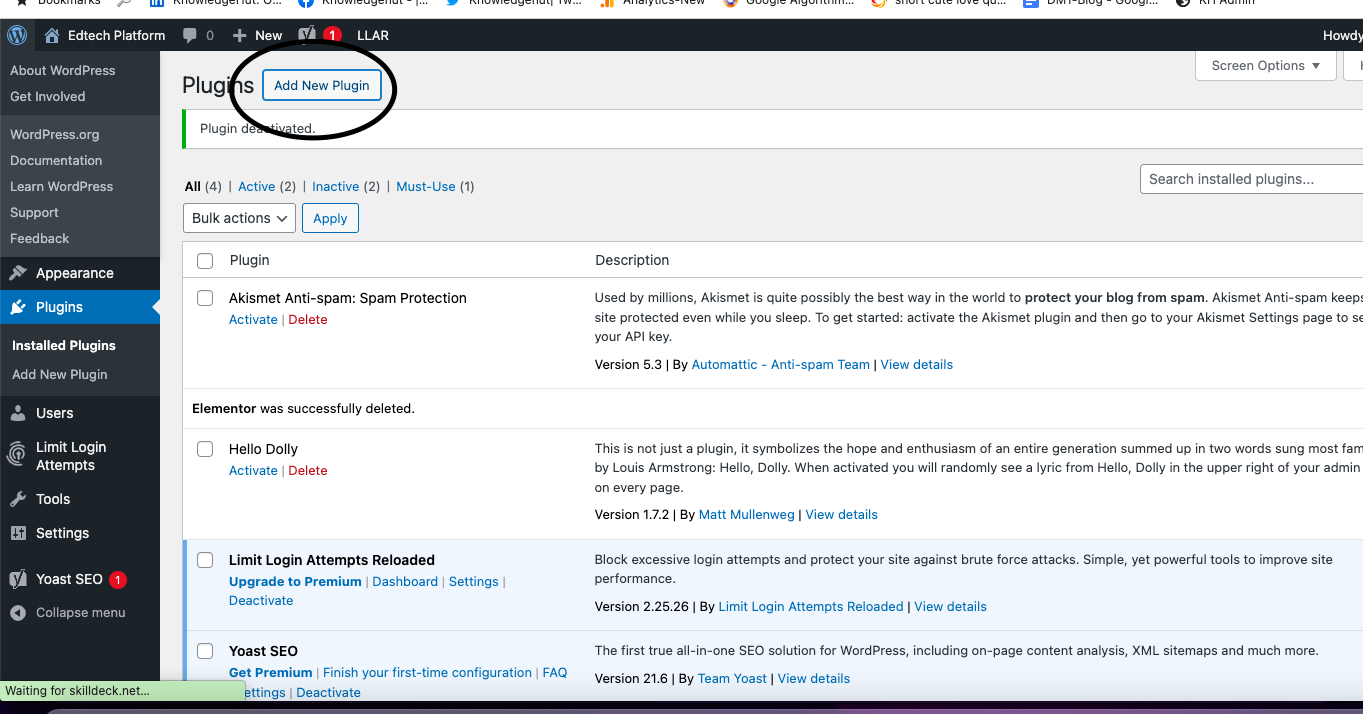The height and width of the screenshot is (714, 1363).
Task: Deactivate the Yoast SEO plugin
Action: coord(328,692)
